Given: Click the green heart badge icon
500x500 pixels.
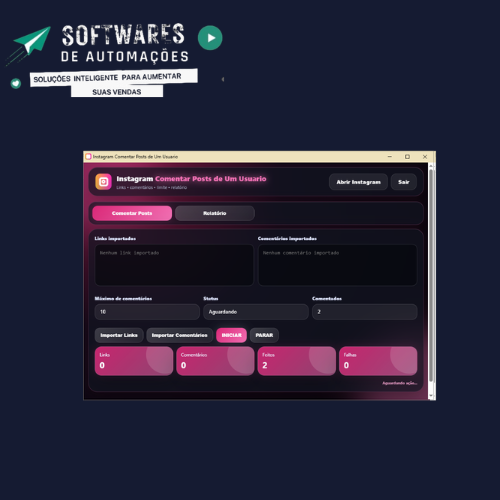Looking at the screenshot, I should point(16,83).
